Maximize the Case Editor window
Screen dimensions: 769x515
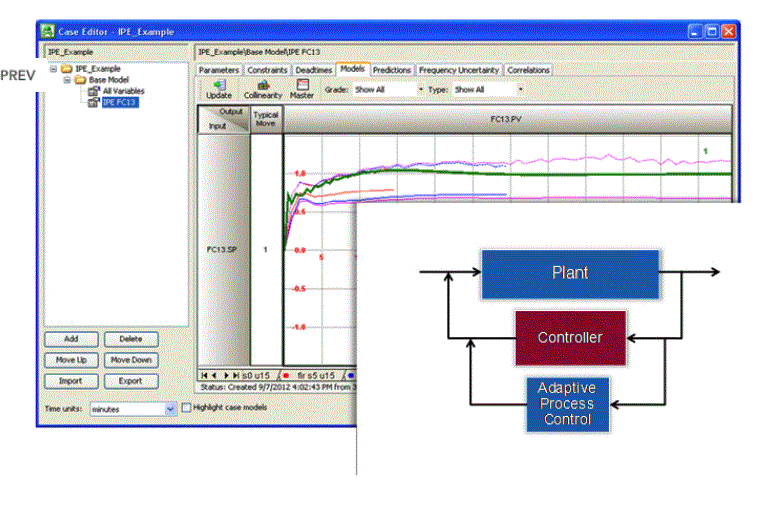tap(712, 32)
